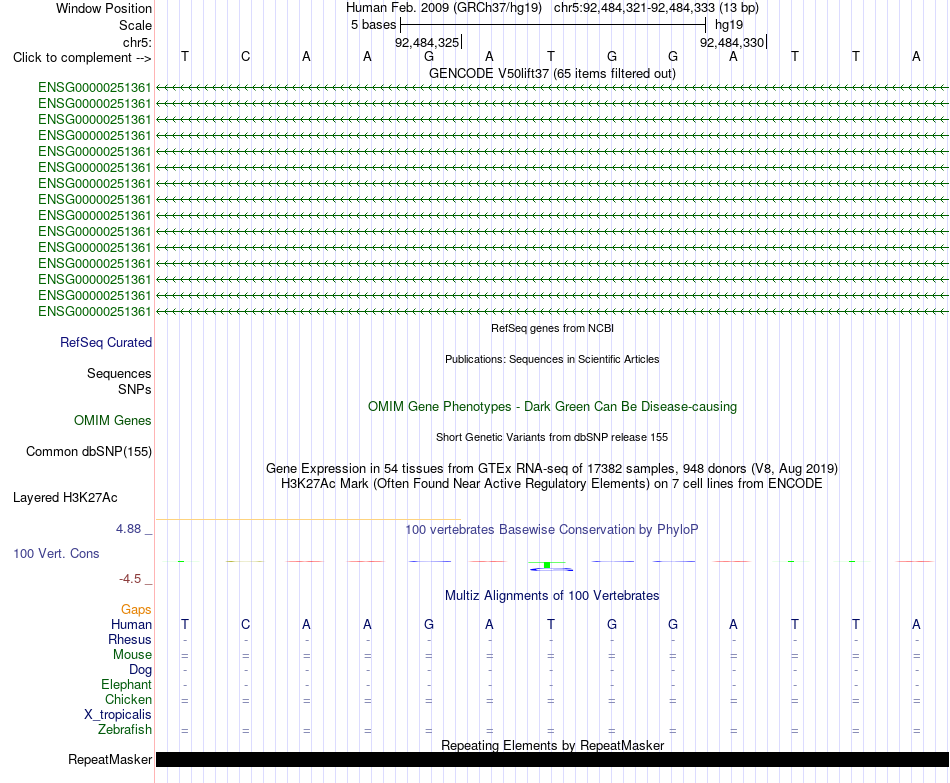
Task: Click the '92,484,330' coordinate marker
Action: (x=732, y=42)
